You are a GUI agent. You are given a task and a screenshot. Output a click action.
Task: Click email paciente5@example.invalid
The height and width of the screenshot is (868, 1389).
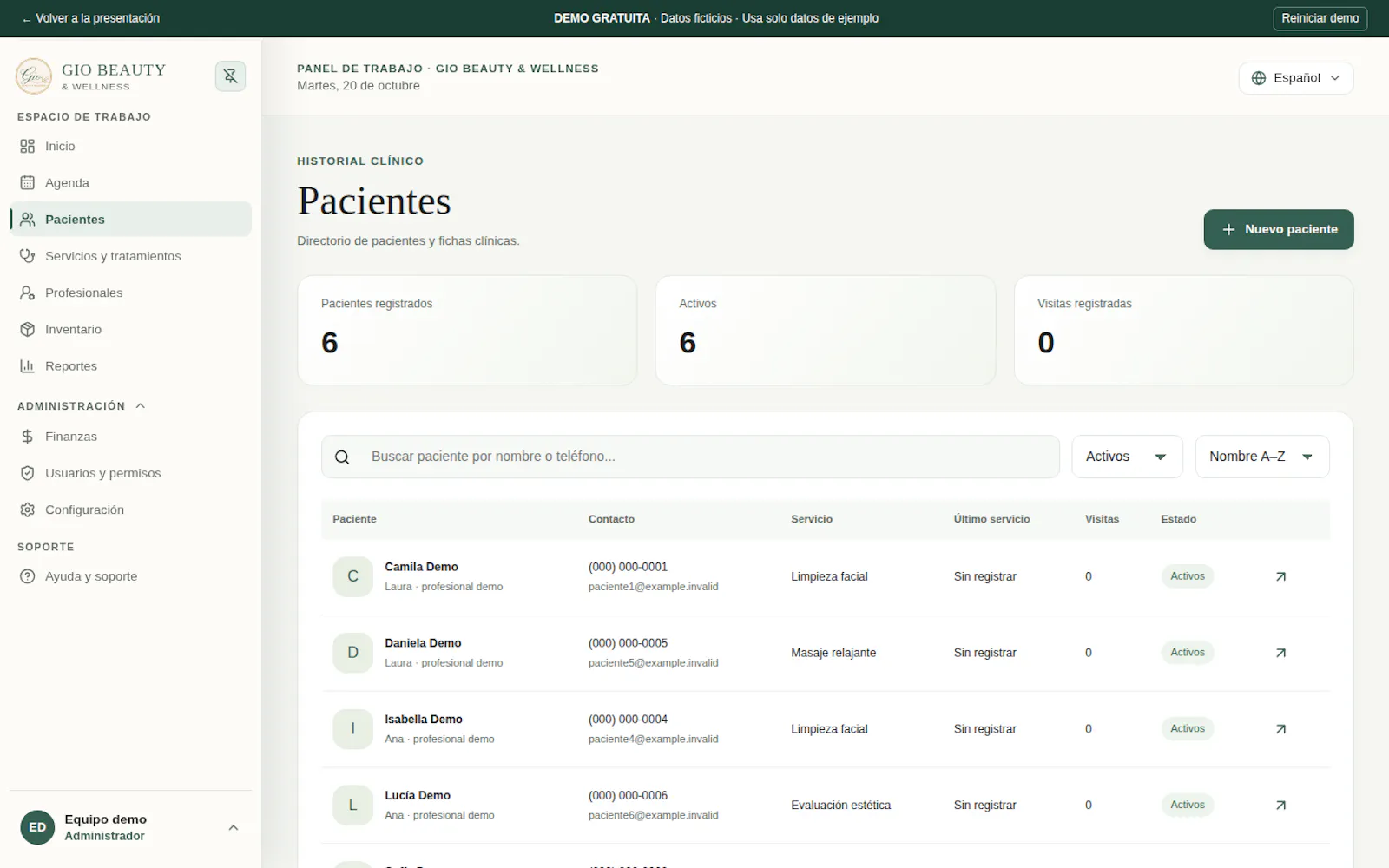coord(654,663)
